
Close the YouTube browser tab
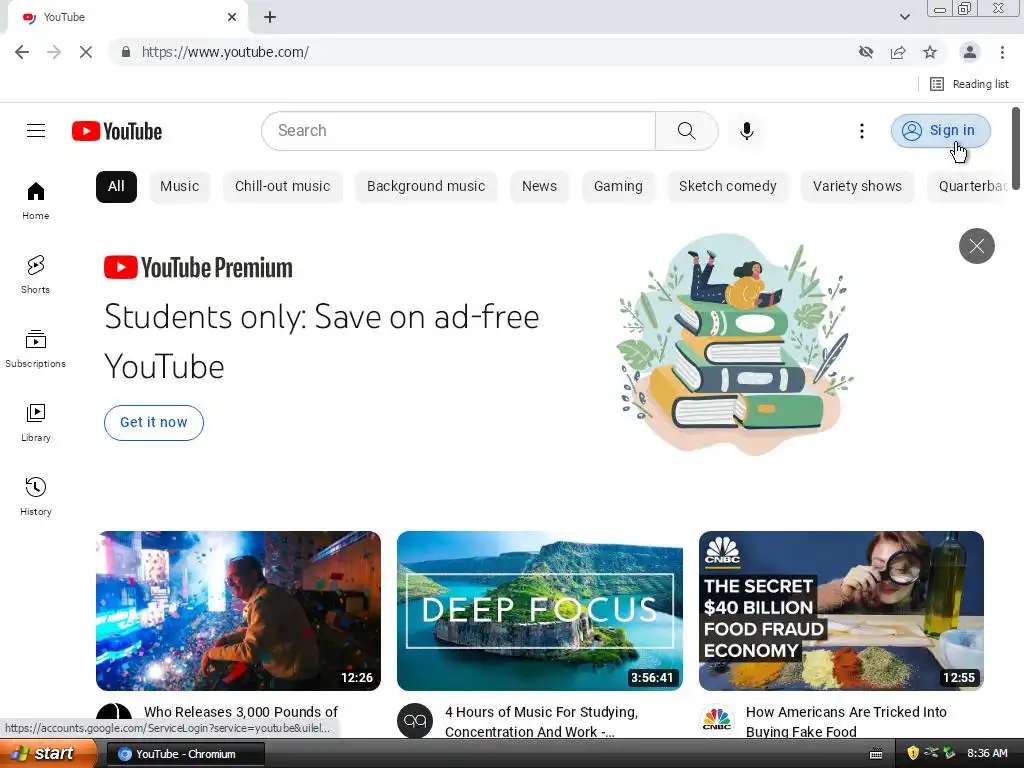(232, 18)
